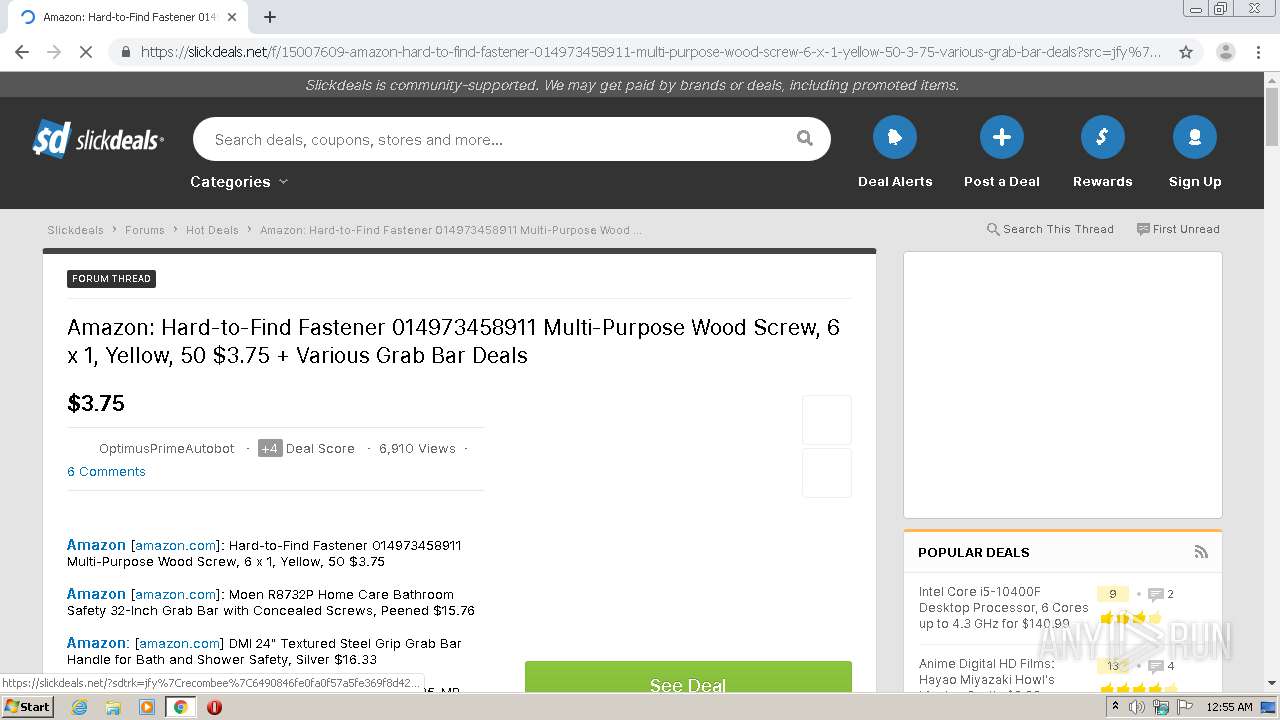Open the volume tray icon
Screen dimensions: 1280x720
1137,707
